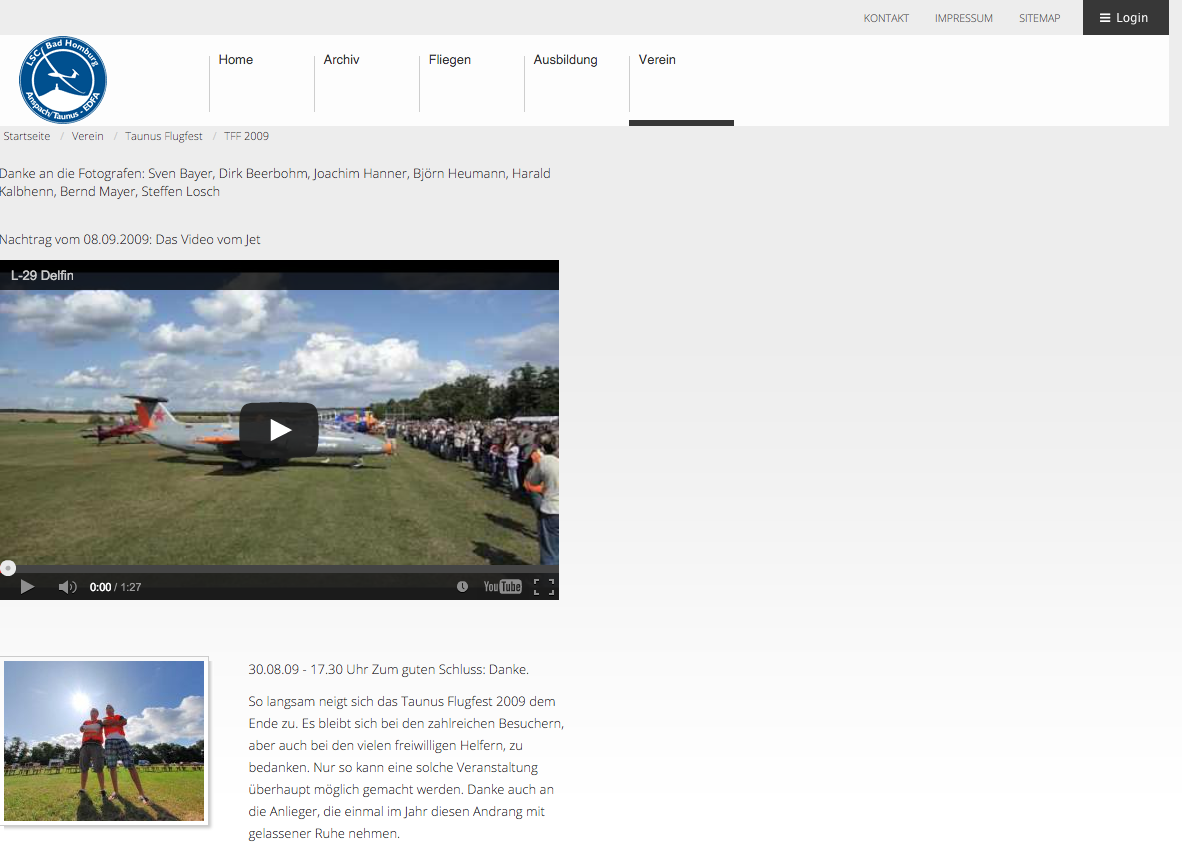Image resolution: width=1182 pixels, height=859 pixels.
Task: Click the L-29 Delfin video title
Action: click(x=42, y=276)
